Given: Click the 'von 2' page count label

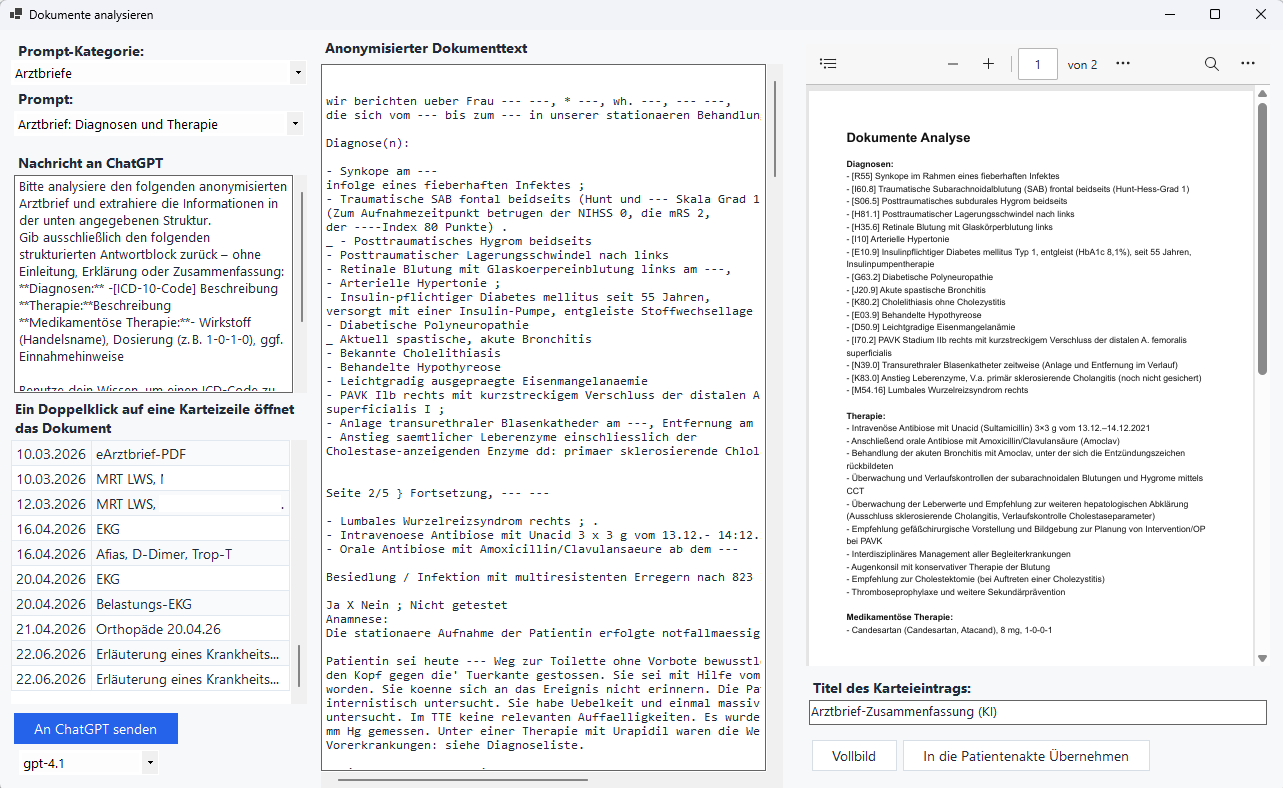Looking at the screenshot, I should coord(1082,65).
